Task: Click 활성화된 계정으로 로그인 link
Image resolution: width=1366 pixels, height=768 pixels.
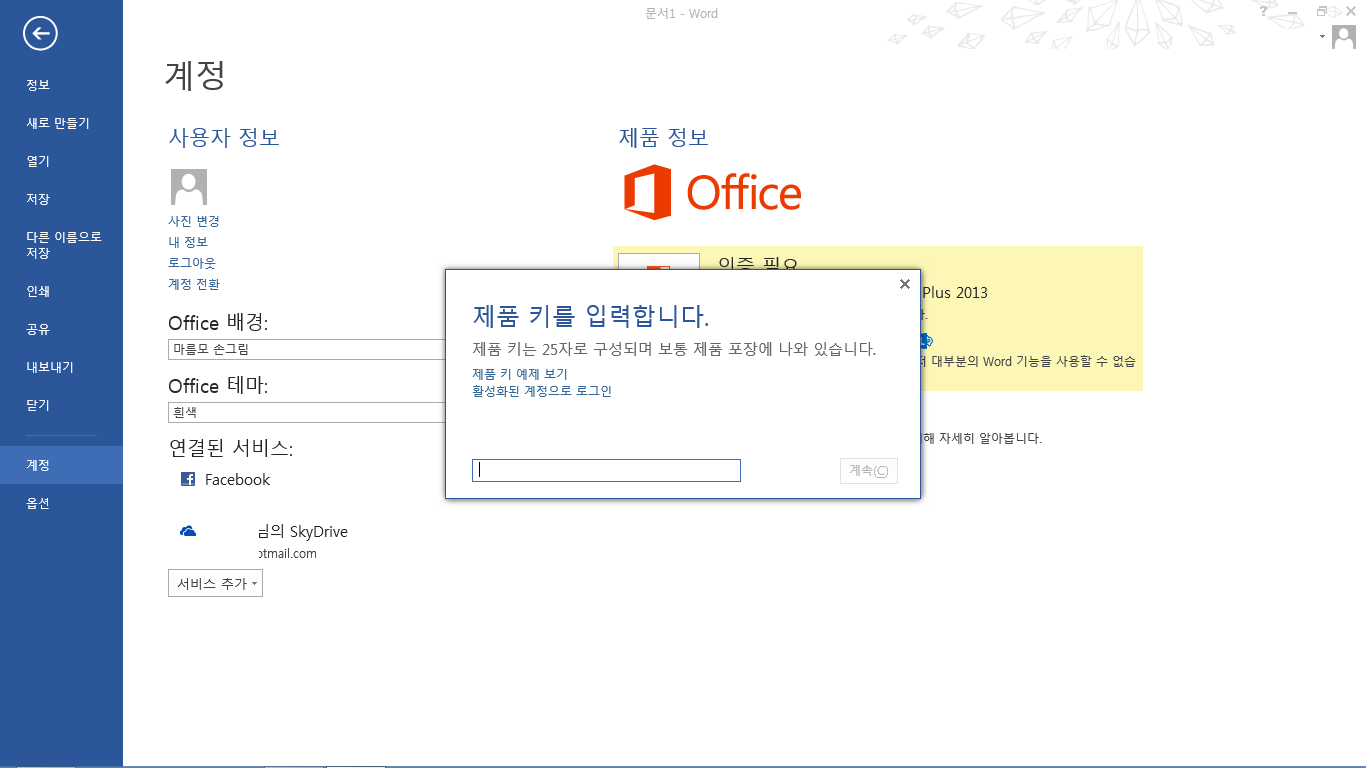Action: tap(542, 391)
